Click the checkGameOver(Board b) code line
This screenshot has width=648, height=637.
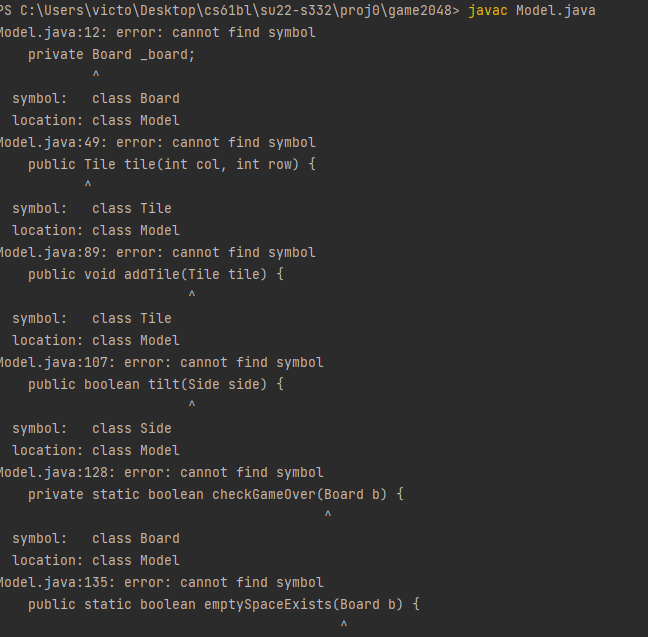215,494
